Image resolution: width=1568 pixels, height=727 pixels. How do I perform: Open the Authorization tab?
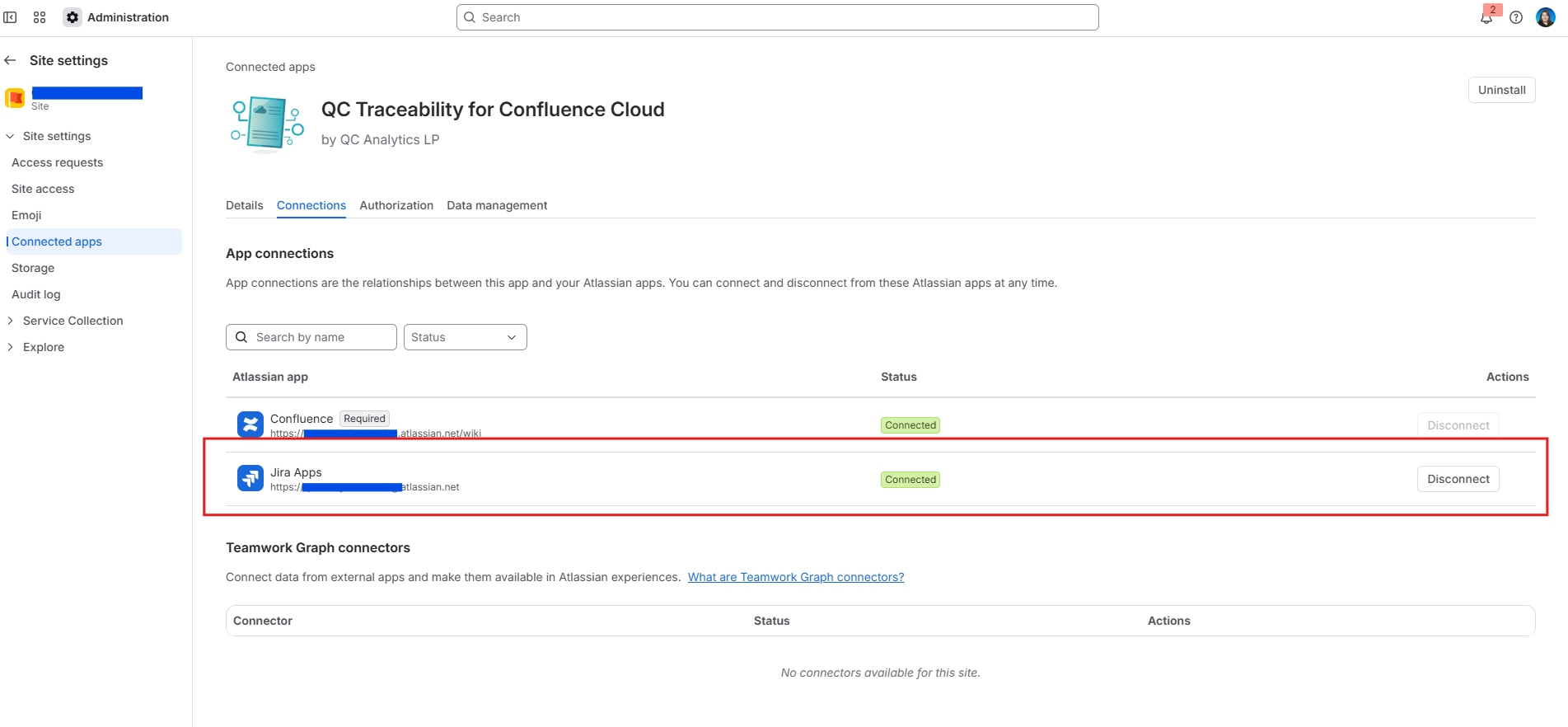pyautogui.click(x=396, y=205)
